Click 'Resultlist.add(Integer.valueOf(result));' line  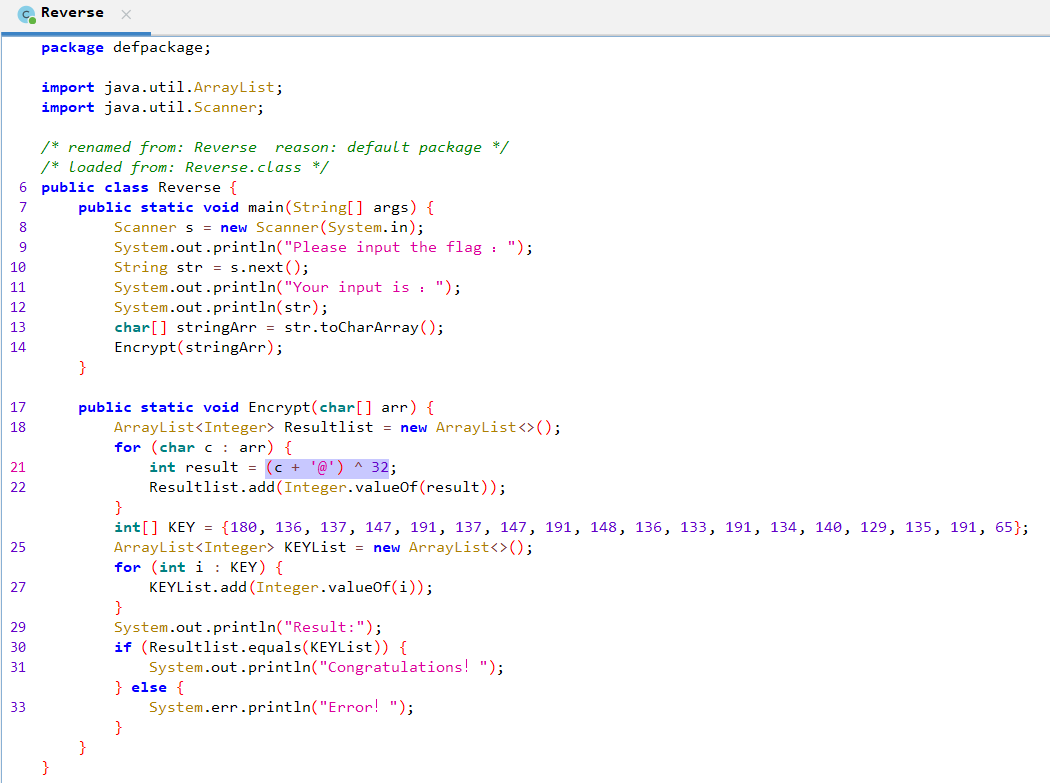pos(327,487)
